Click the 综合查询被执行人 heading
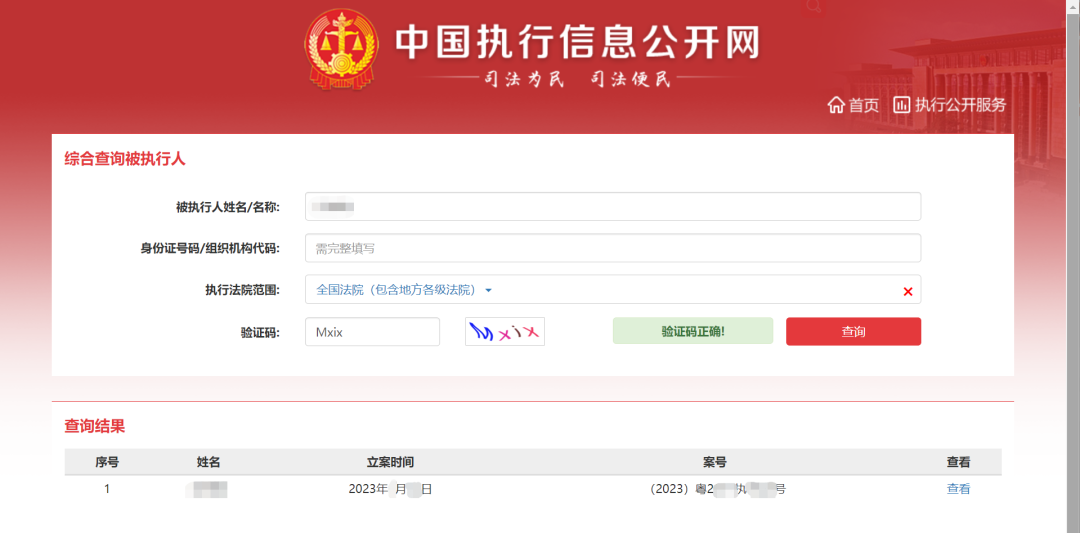Viewport: 1080px width, 533px height. (125, 159)
